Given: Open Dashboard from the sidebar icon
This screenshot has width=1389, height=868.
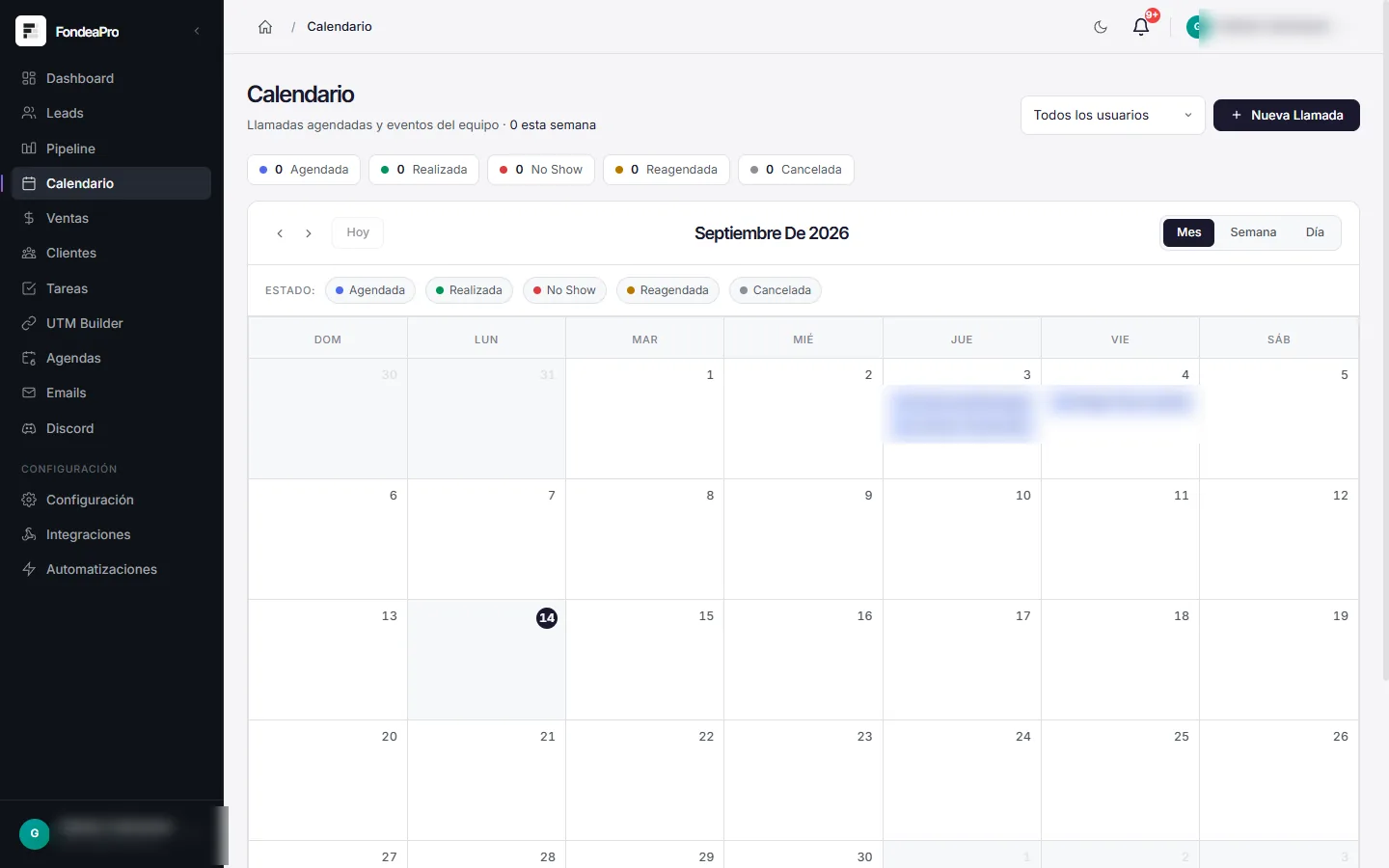Looking at the screenshot, I should (x=29, y=78).
